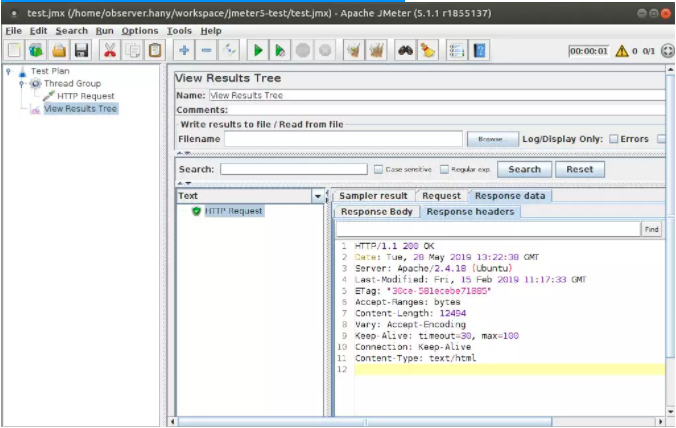Open the Help menu
The width and height of the screenshot is (676, 428).
[211, 31]
